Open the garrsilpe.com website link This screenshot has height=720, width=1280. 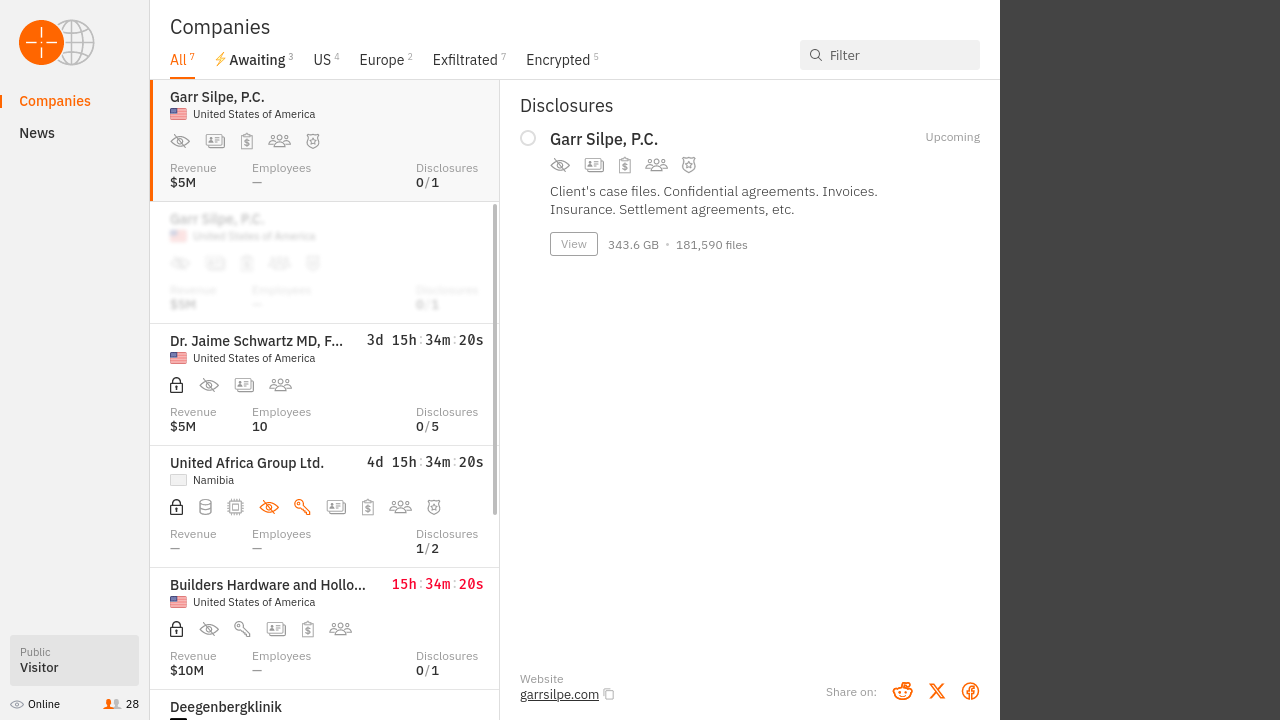point(559,695)
